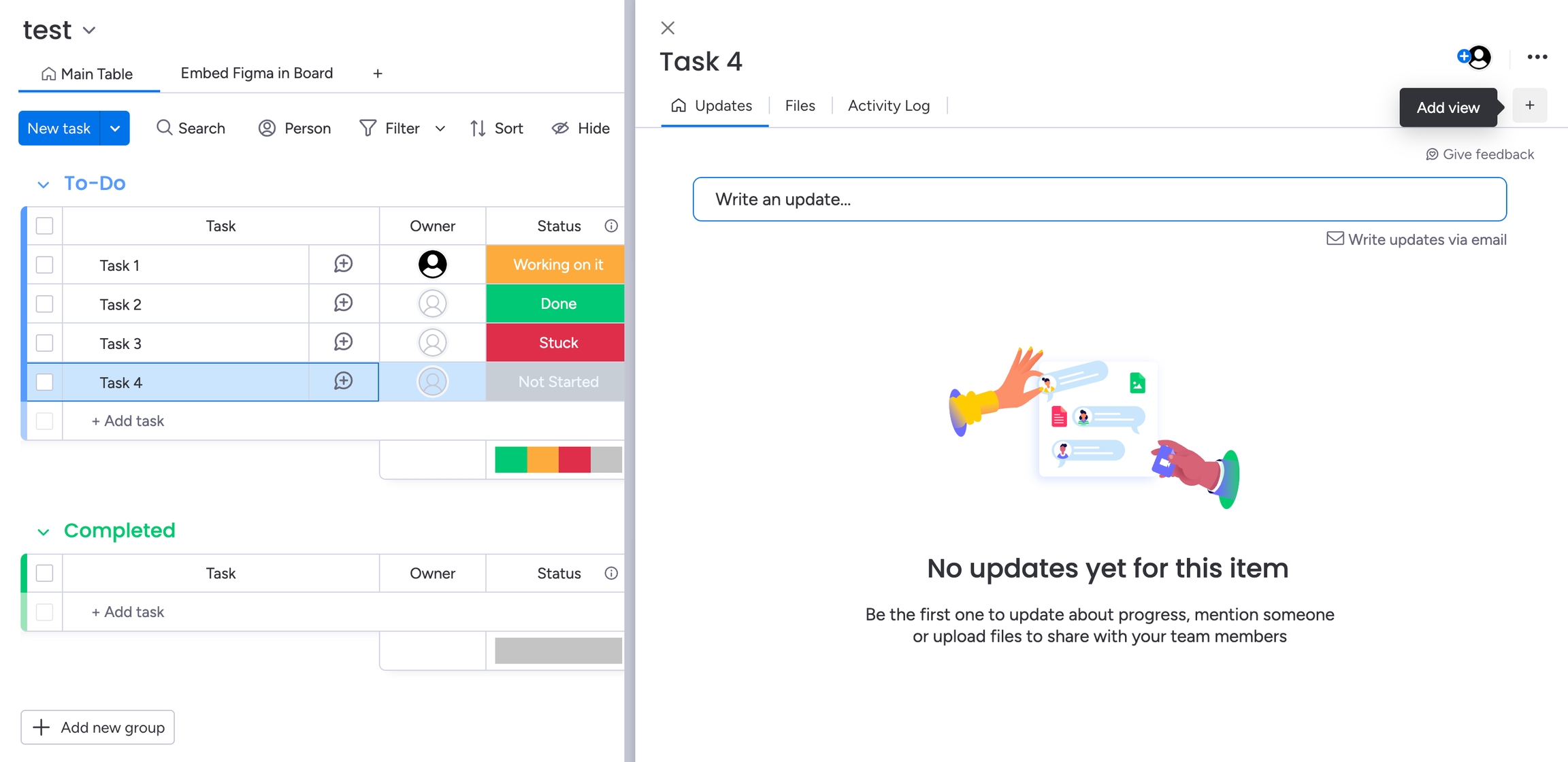This screenshot has width=1568, height=762.
Task: Tick the Task 3 row checkbox
Action: pos(45,343)
